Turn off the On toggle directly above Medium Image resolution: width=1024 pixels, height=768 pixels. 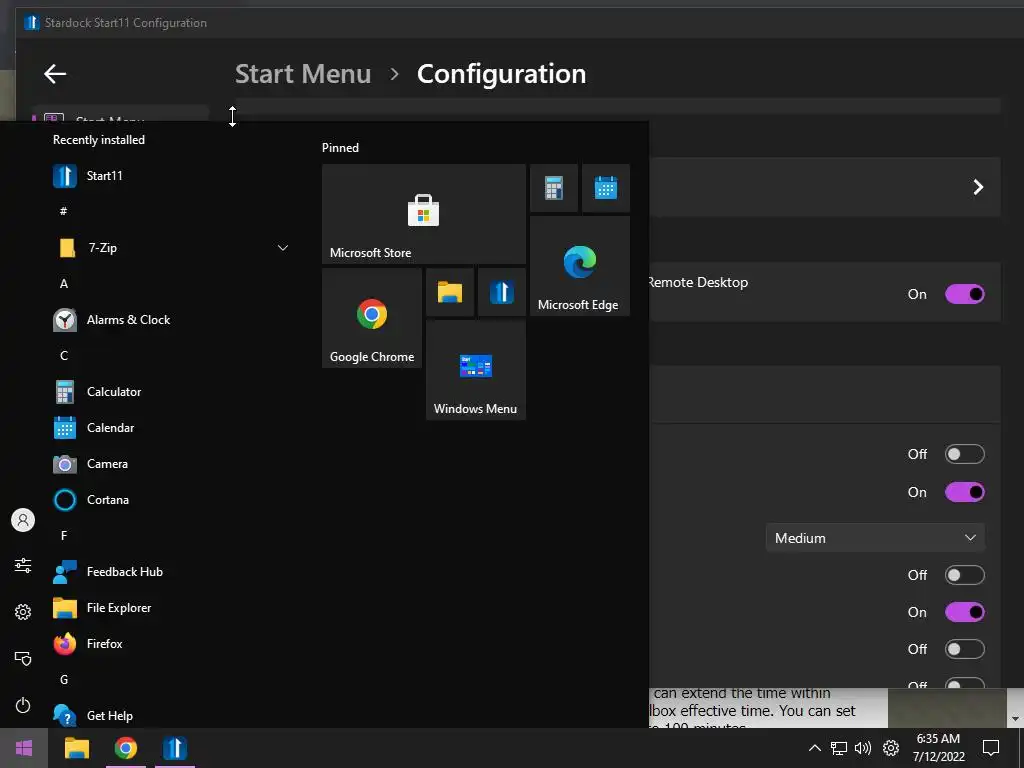point(965,492)
